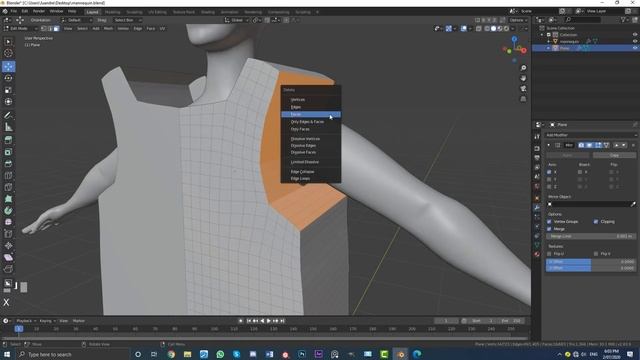
Task: Open the Orientation Default dropdown
Action: point(76,20)
